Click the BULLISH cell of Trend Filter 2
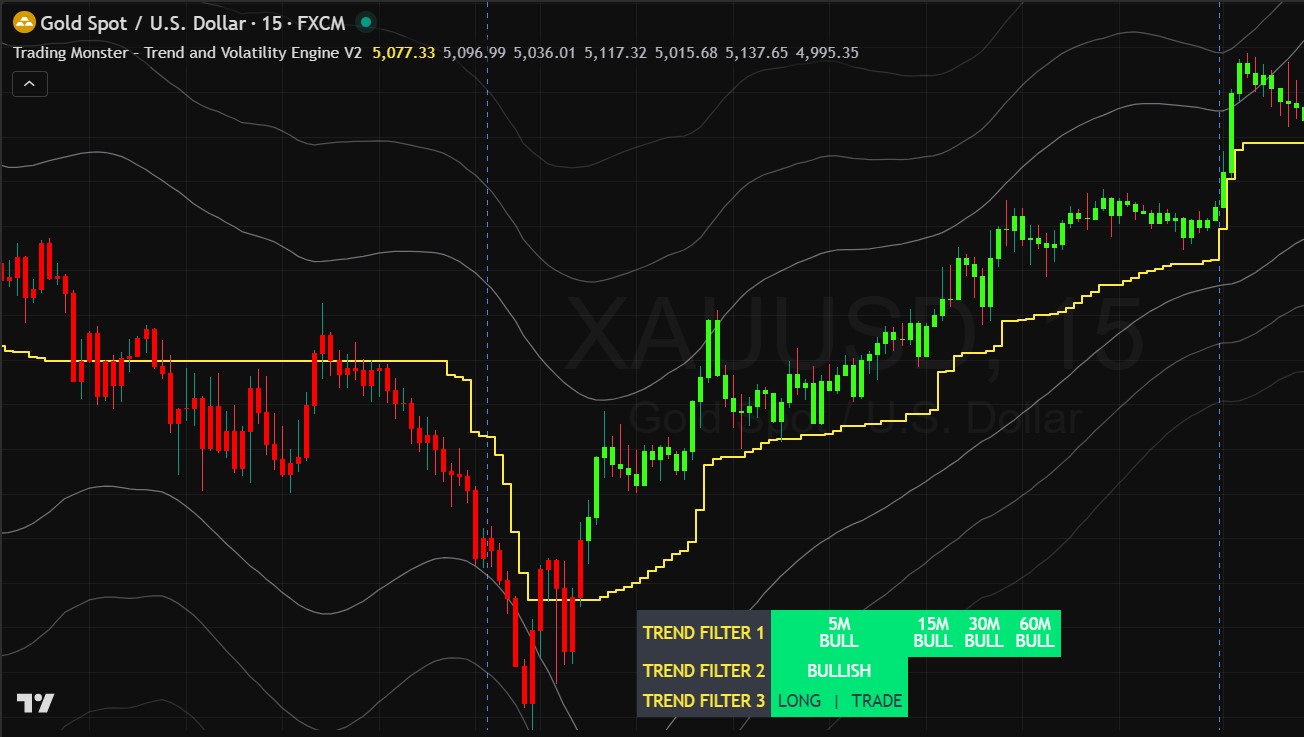 pos(839,671)
